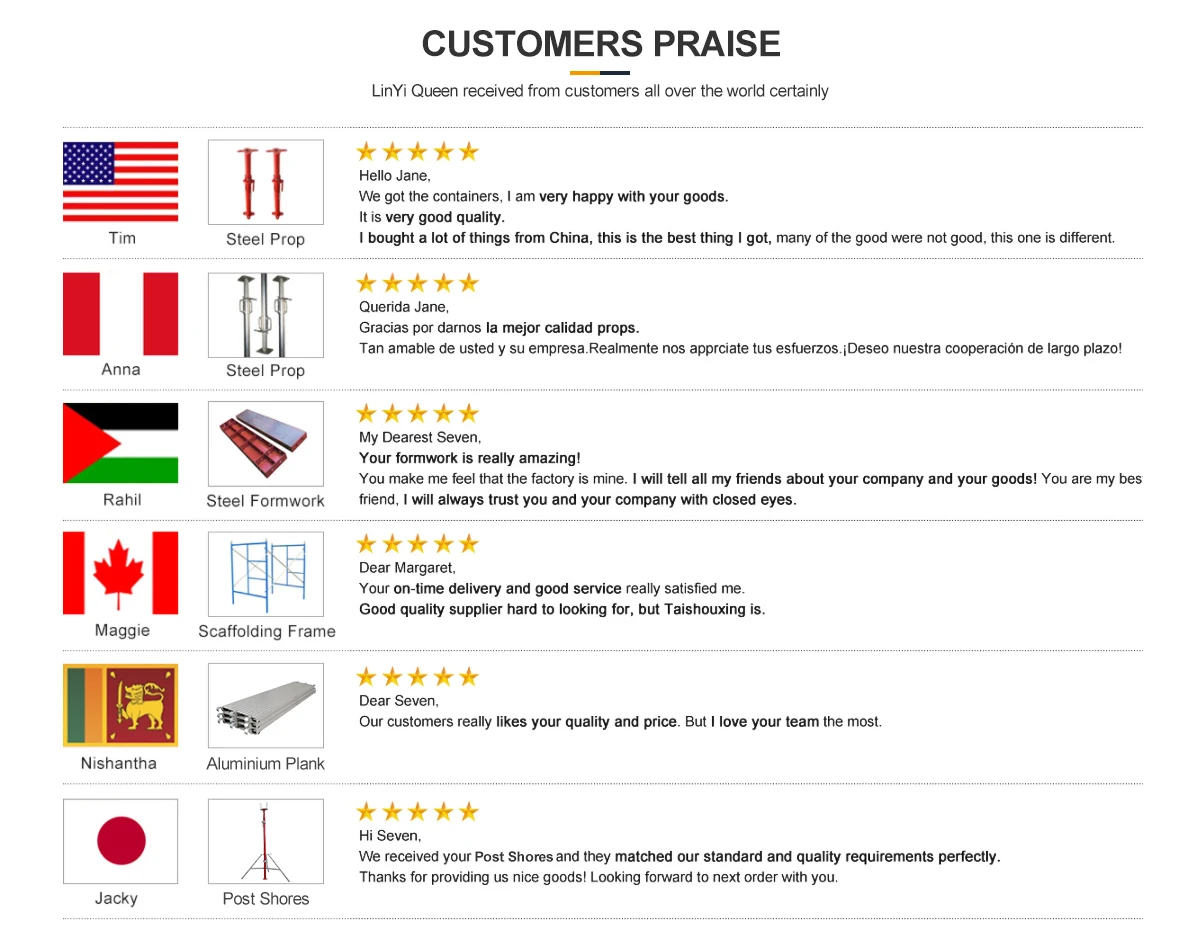Open the Scaffolding Frame product image

coord(265,574)
